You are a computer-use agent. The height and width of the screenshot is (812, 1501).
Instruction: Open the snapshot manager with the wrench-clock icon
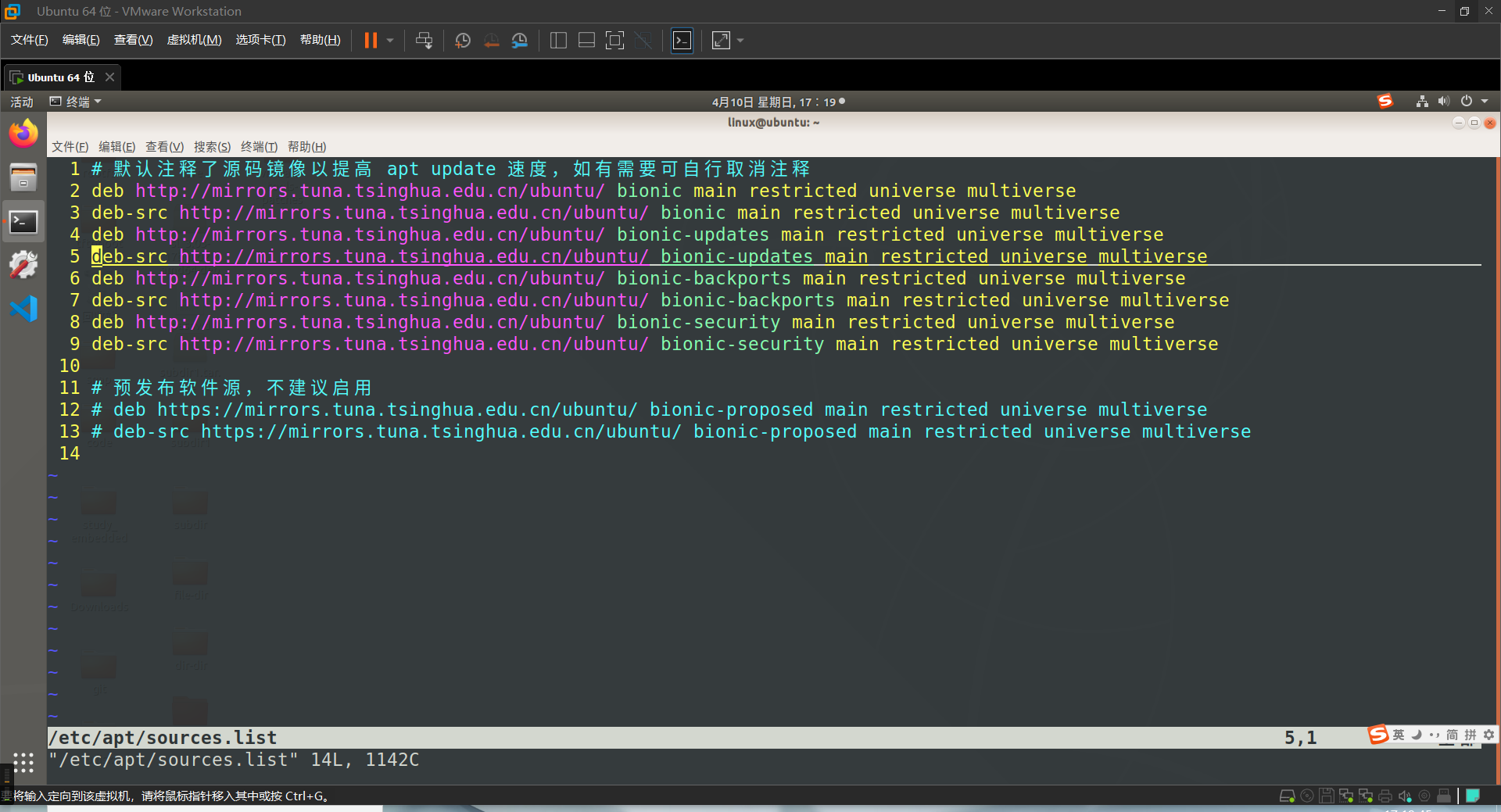[x=520, y=41]
